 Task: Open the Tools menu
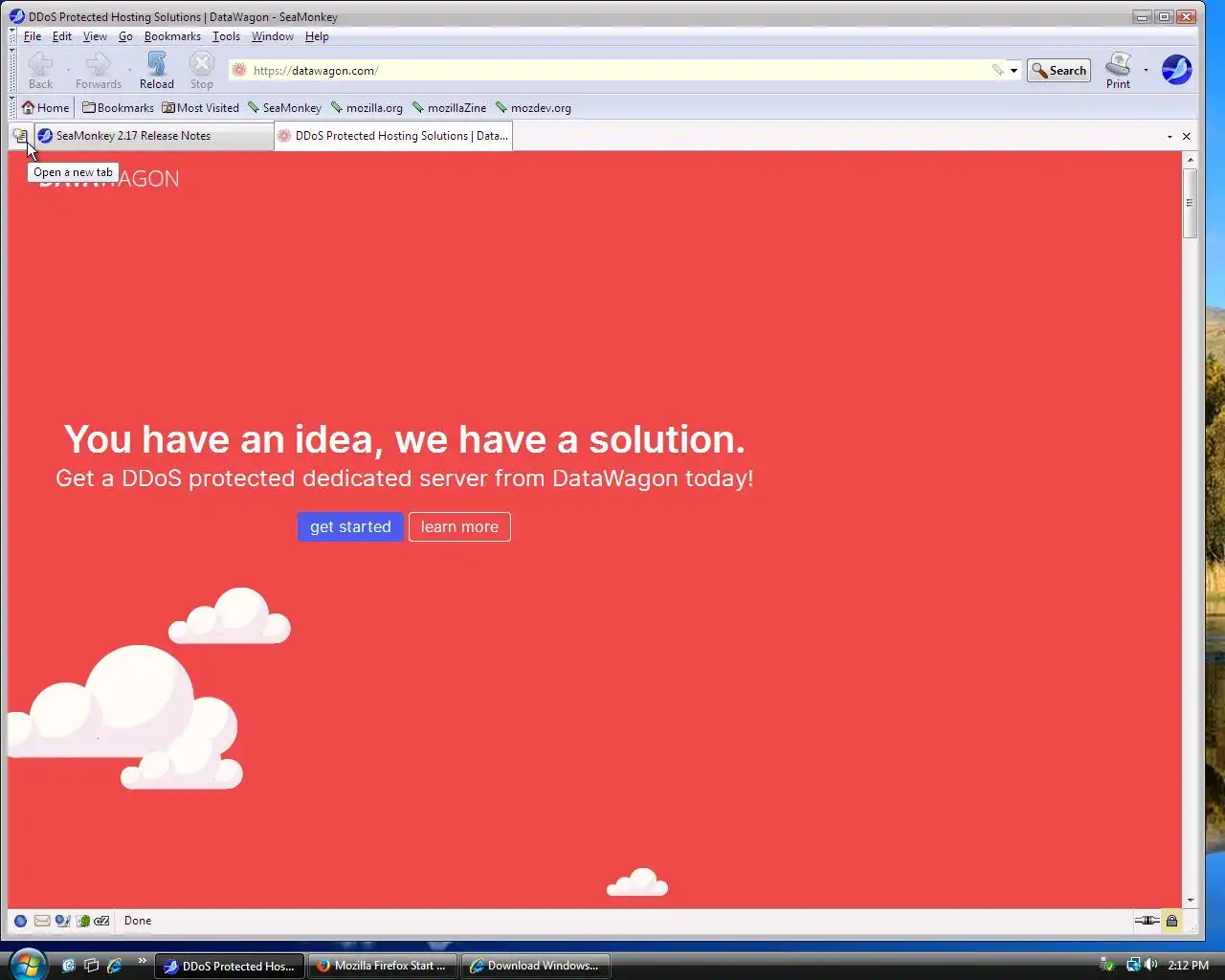point(226,36)
